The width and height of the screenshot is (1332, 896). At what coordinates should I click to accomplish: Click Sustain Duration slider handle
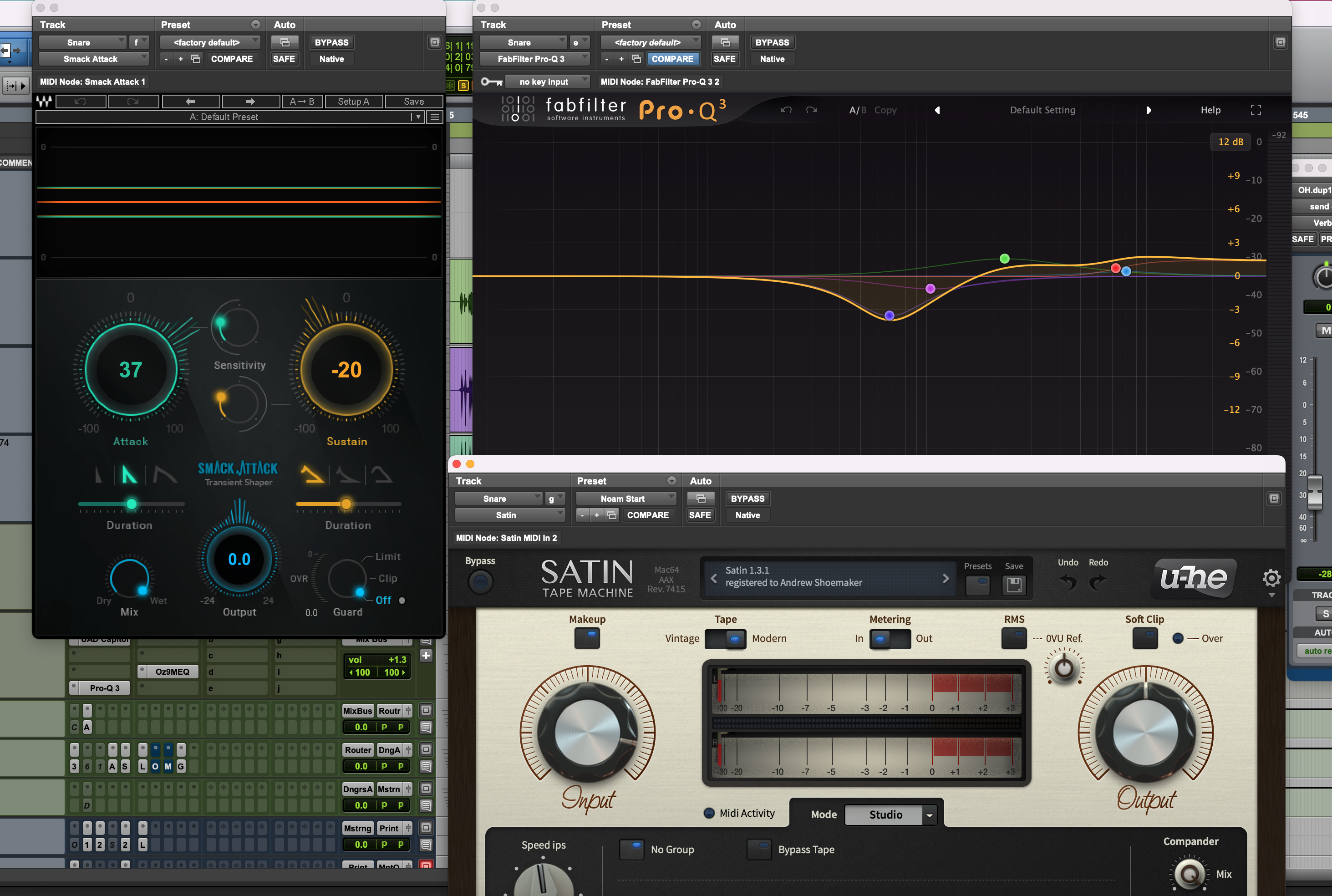point(346,504)
